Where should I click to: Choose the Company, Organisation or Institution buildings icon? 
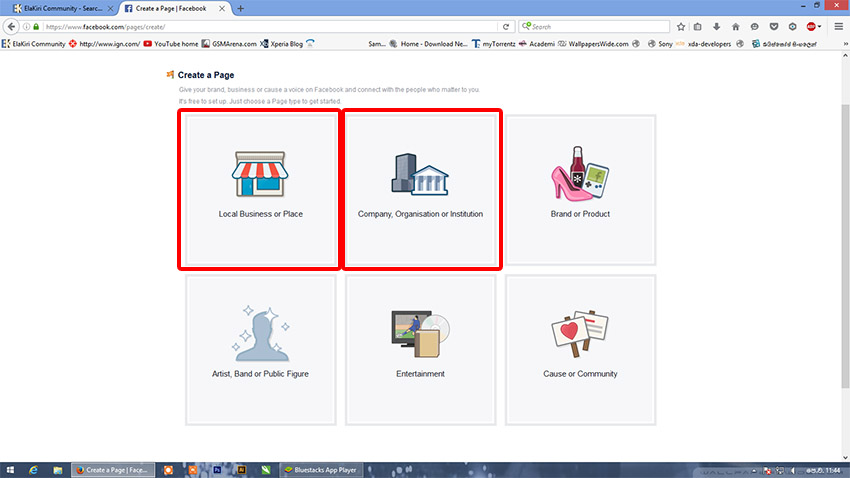pos(420,174)
